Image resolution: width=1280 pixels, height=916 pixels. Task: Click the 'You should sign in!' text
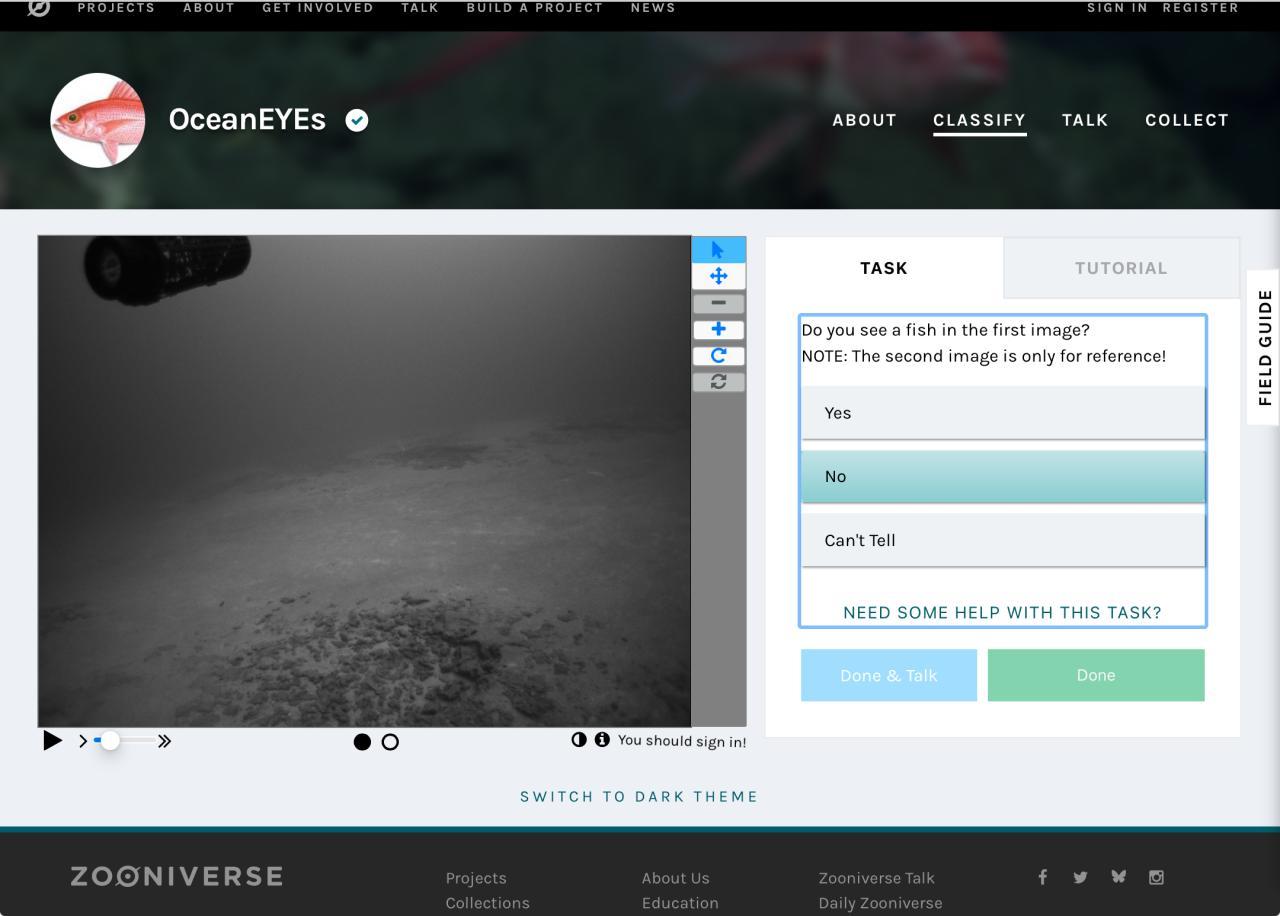682,741
